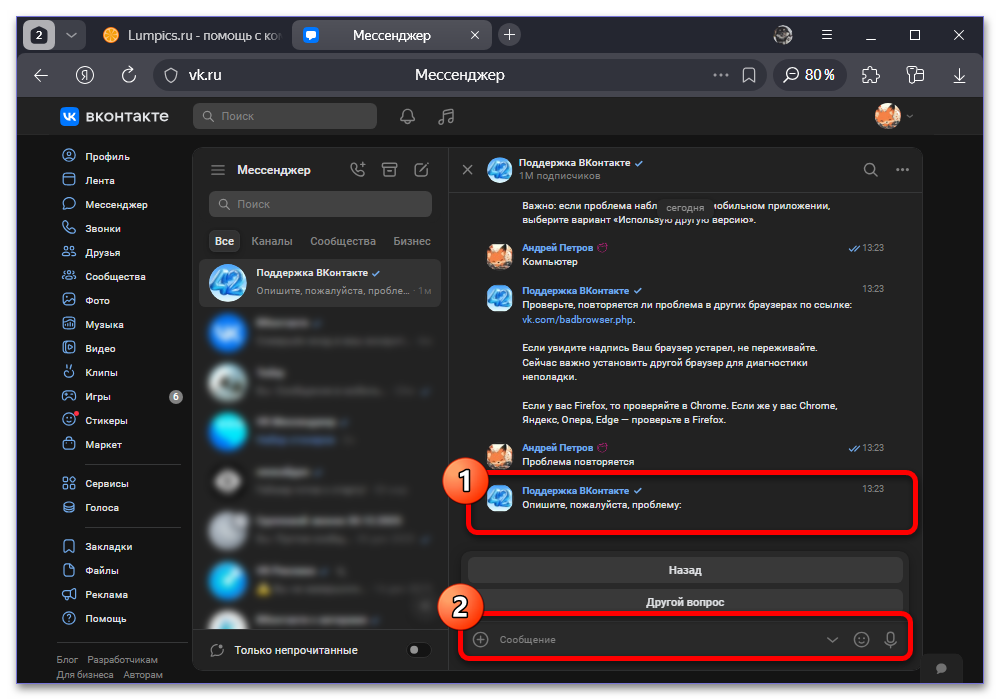Close the Поддержка ВКонтакте chat
1000x700 pixels.
(x=467, y=170)
